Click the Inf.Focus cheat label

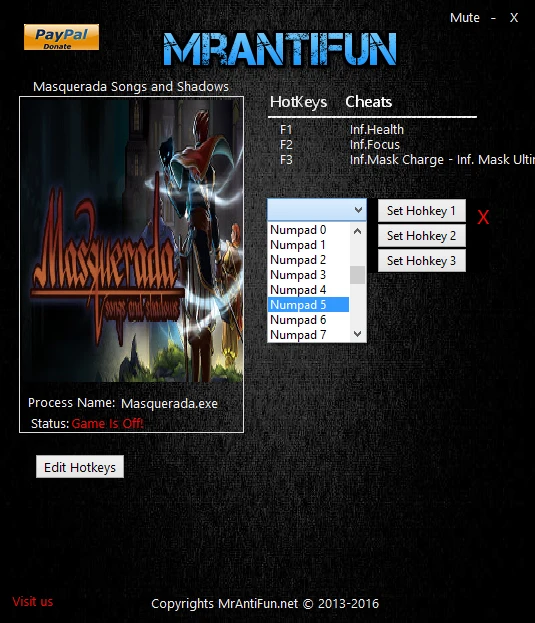pyautogui.click(x=375, y=145)
